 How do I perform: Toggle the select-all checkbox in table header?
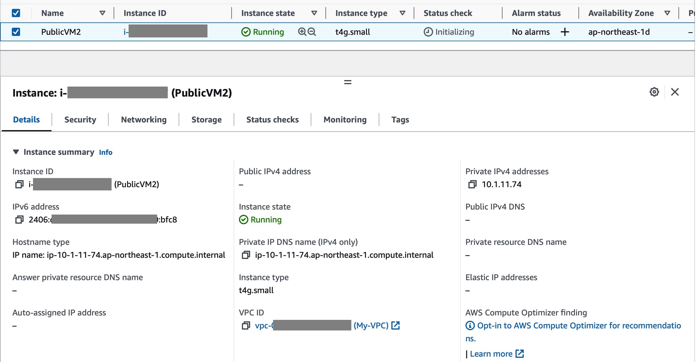[x=16, y=13]
